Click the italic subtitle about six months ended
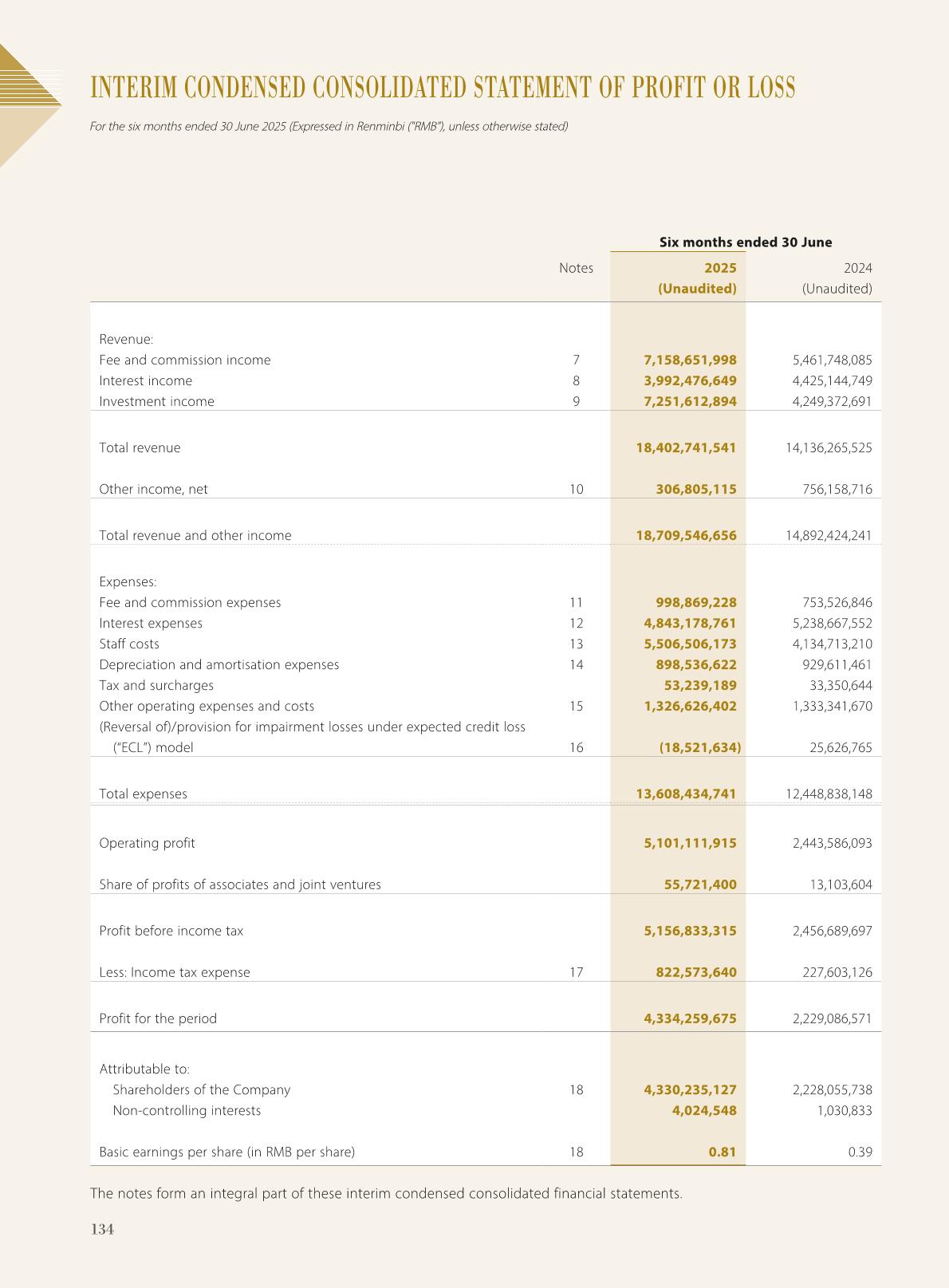 click(329, 127)
